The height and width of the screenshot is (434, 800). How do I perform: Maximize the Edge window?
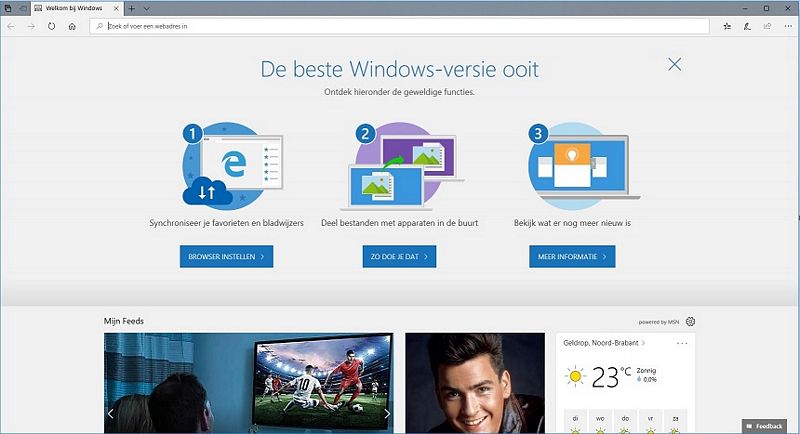[766, 8]
